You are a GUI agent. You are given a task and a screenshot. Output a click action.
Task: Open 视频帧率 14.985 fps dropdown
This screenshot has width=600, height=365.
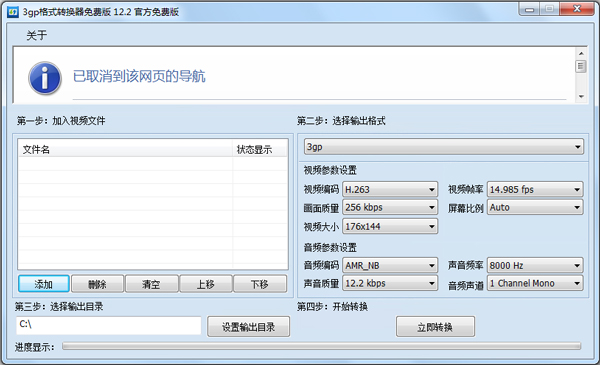[535, 189]
